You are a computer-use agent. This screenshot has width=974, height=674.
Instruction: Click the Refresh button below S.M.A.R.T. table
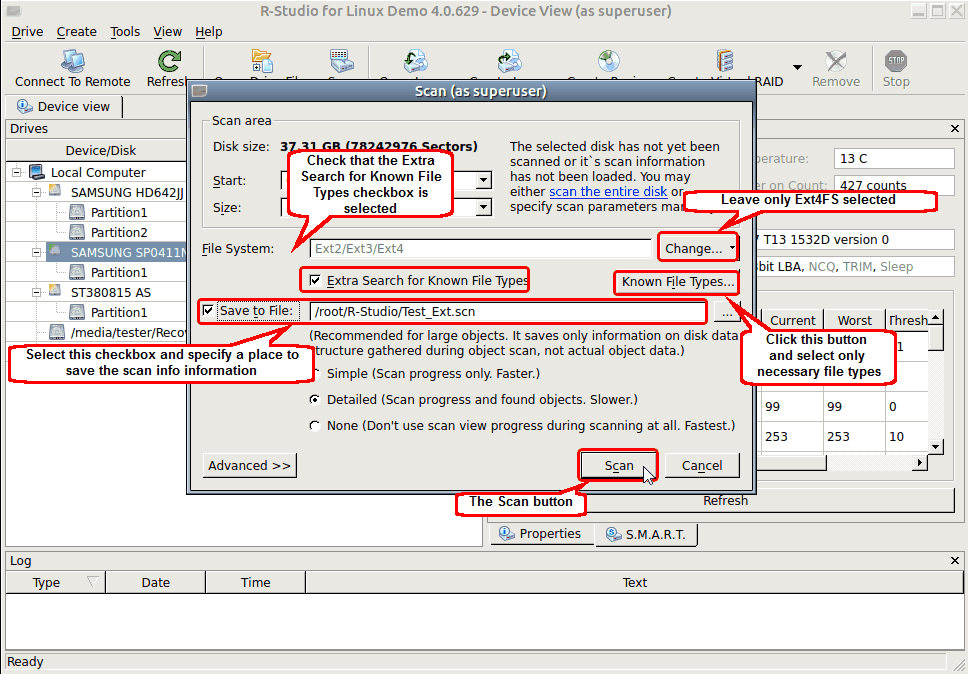point(725,501)
